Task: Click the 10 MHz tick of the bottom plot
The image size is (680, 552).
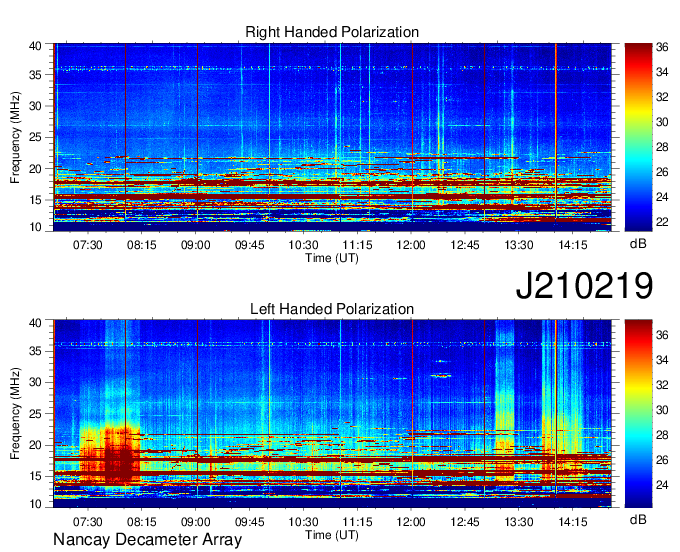Action: pyautogui.click(x=35, y=504)
